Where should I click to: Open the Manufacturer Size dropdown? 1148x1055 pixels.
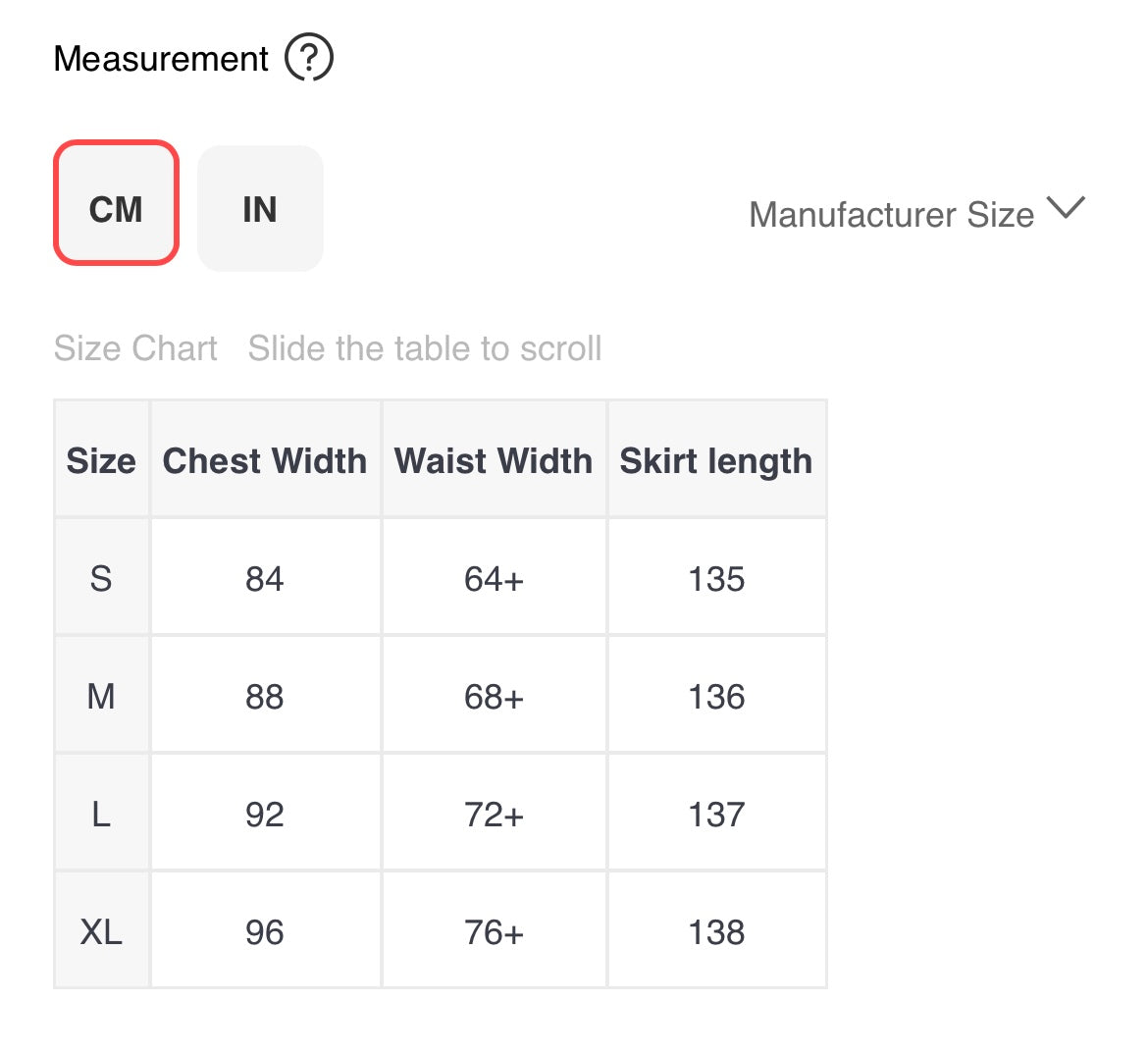891,214
